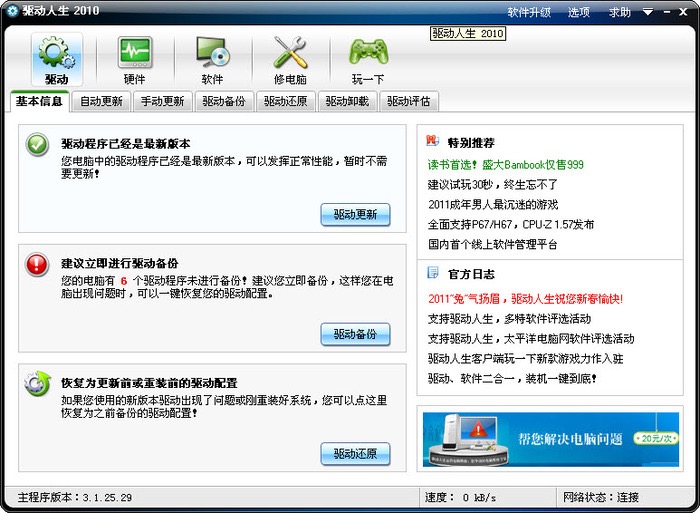Screen dimensions: 700x513
Task: Open link 驱动、软件二合一,装机一键到底
Action: pyautogui.click(x=512, y=379)
